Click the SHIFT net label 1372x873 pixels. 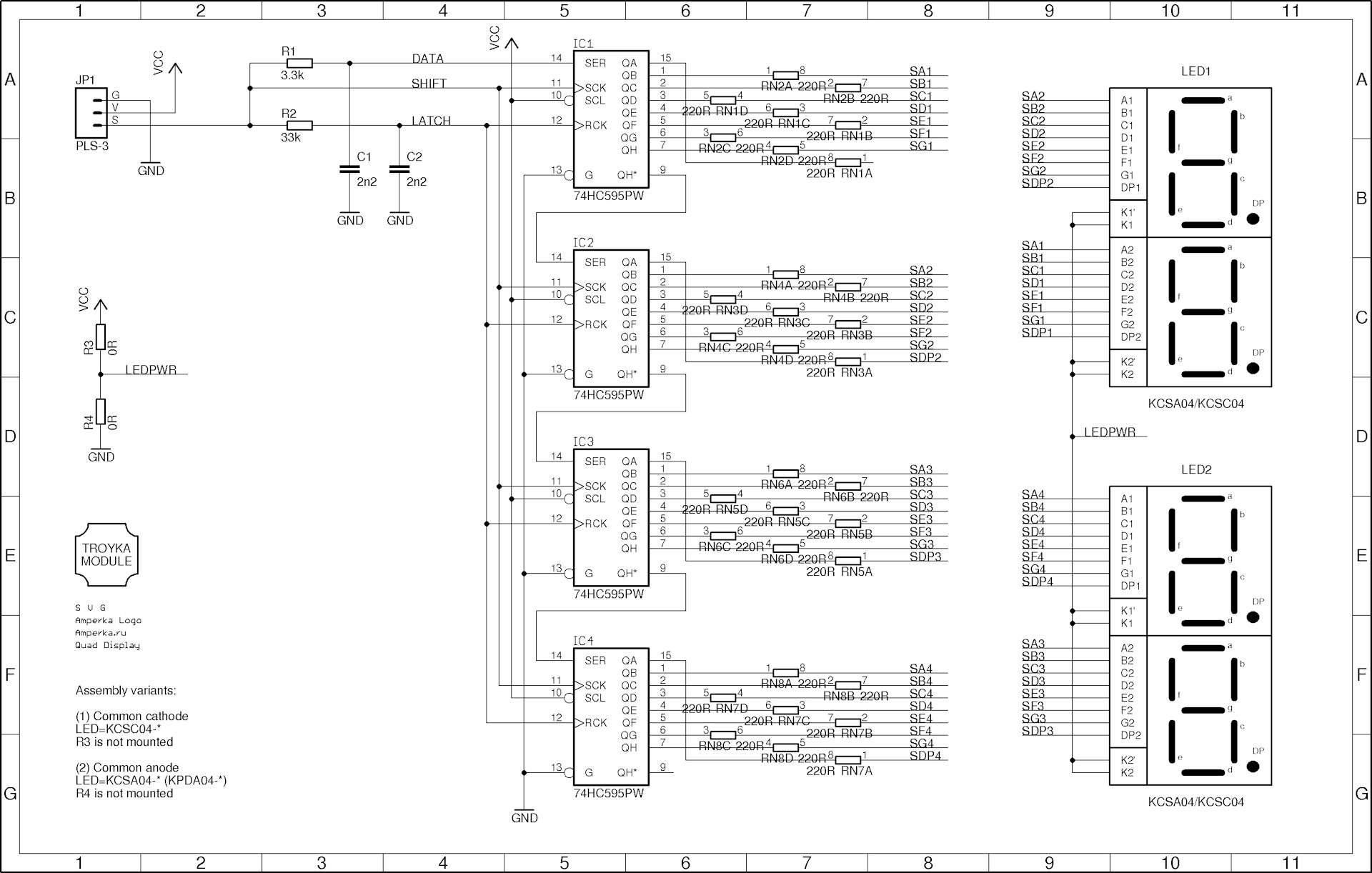tap(429, 84)
